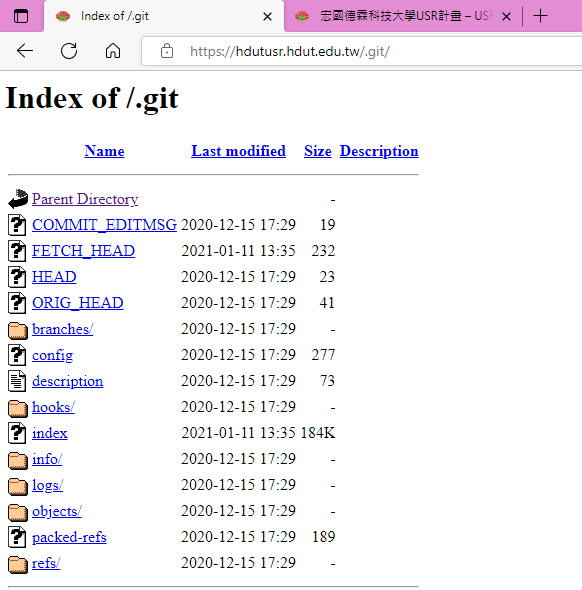
Task: Reload the page with refresh icon
Action: click(69, 51)
